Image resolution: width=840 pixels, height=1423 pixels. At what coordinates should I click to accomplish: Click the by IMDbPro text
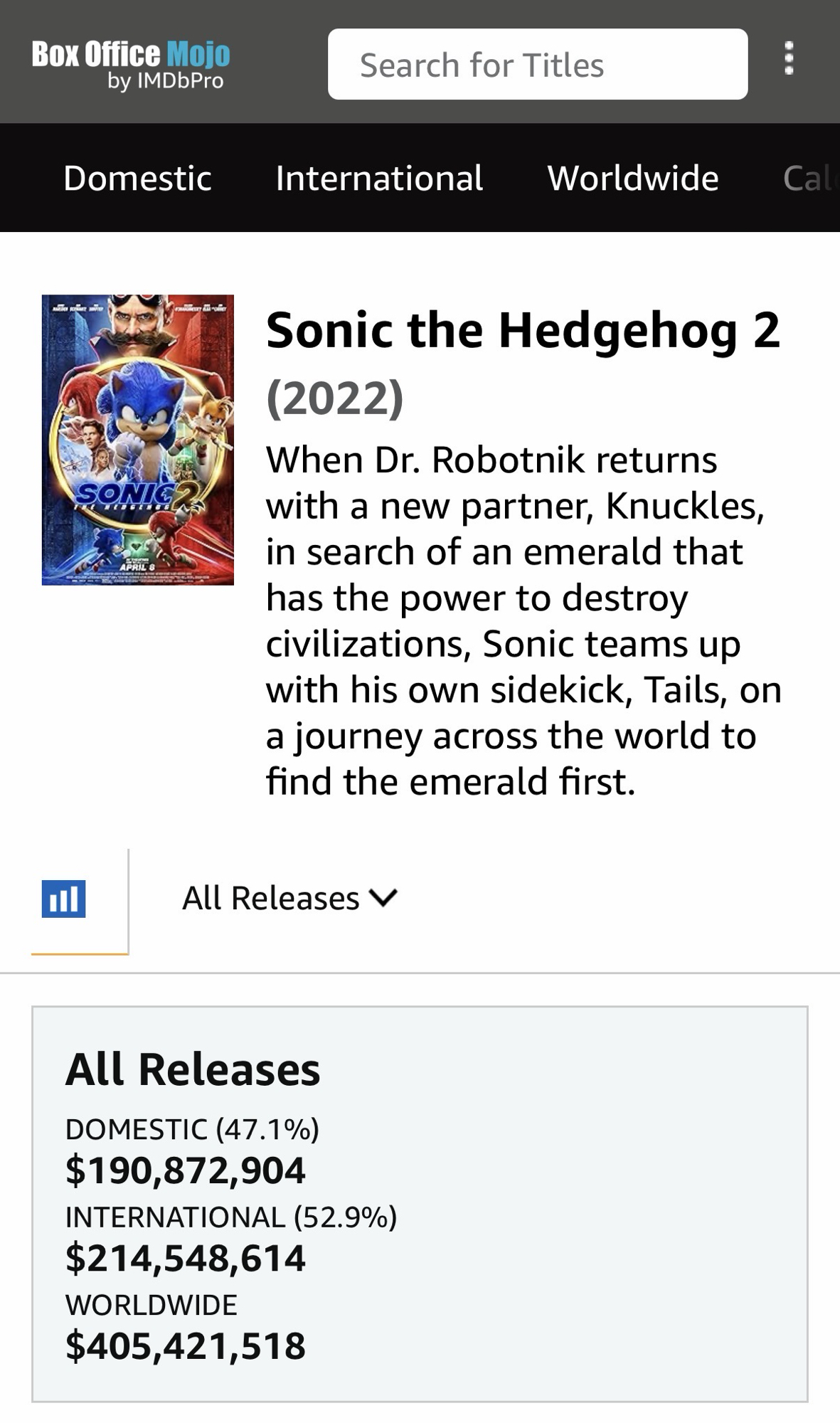point(166,81)
